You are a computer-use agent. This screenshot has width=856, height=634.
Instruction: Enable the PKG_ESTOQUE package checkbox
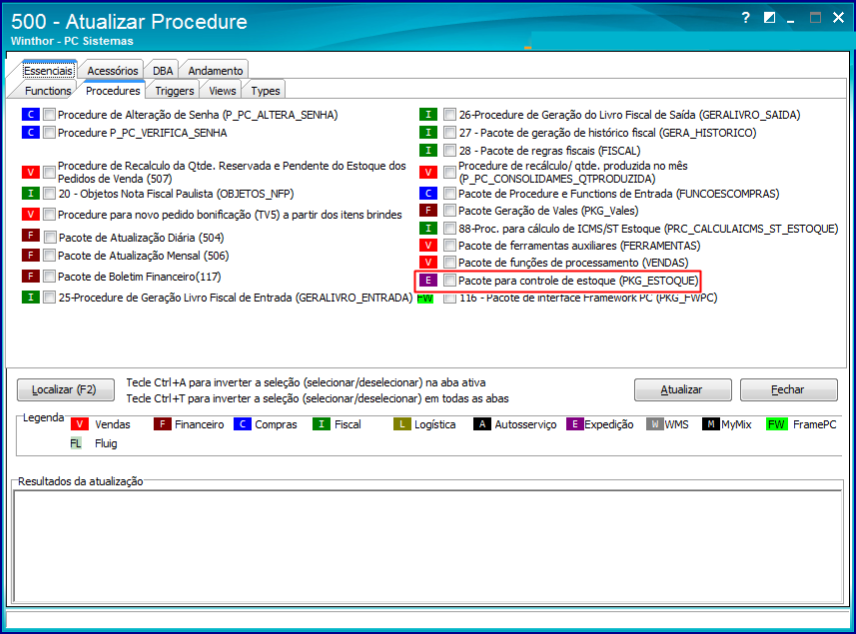(449, 280)
